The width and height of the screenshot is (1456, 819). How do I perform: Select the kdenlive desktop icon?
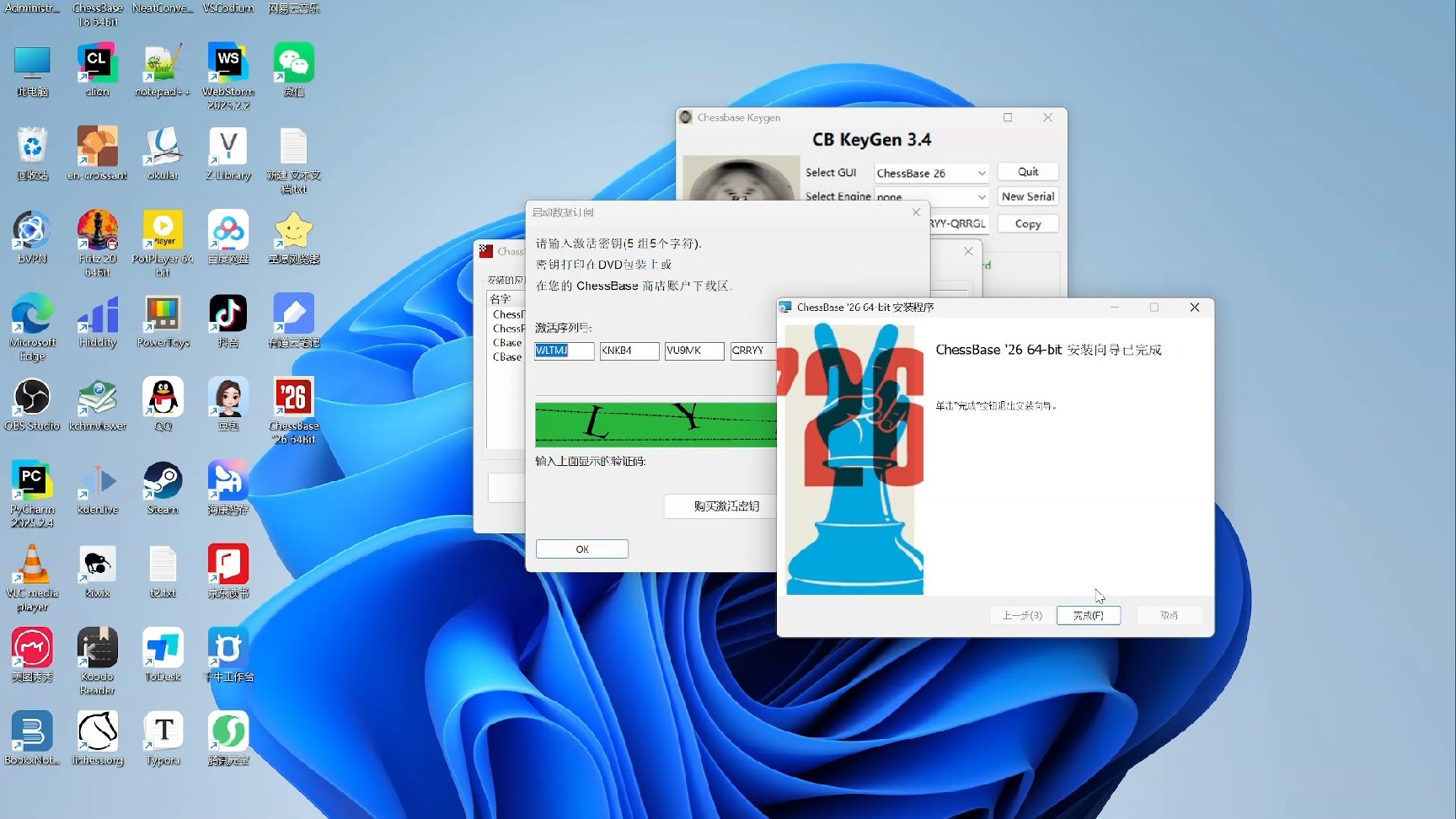tap(98, 488)
